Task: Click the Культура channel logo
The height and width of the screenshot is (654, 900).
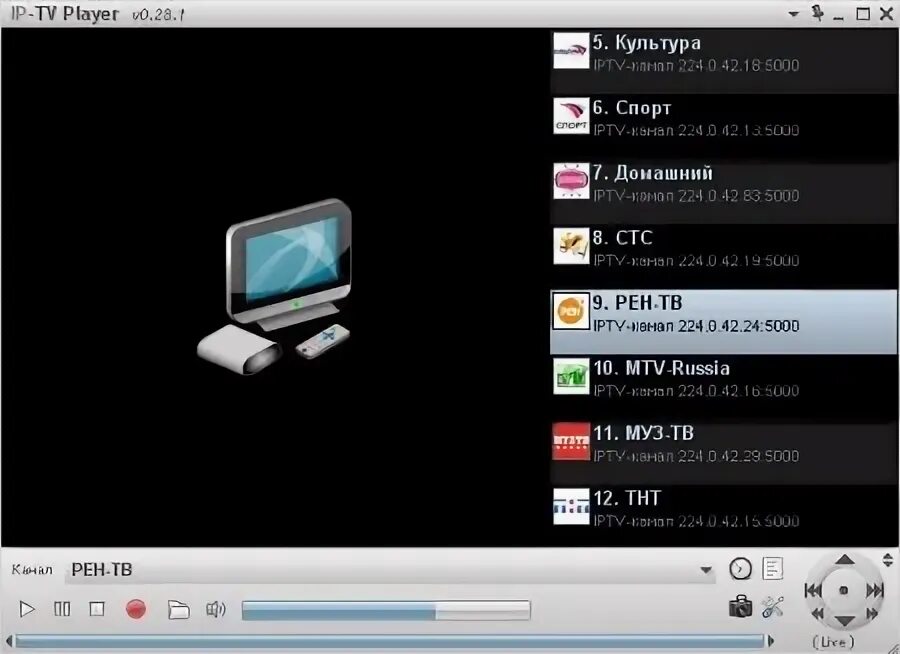Action: pyautogui.click(x=571, y=51)
